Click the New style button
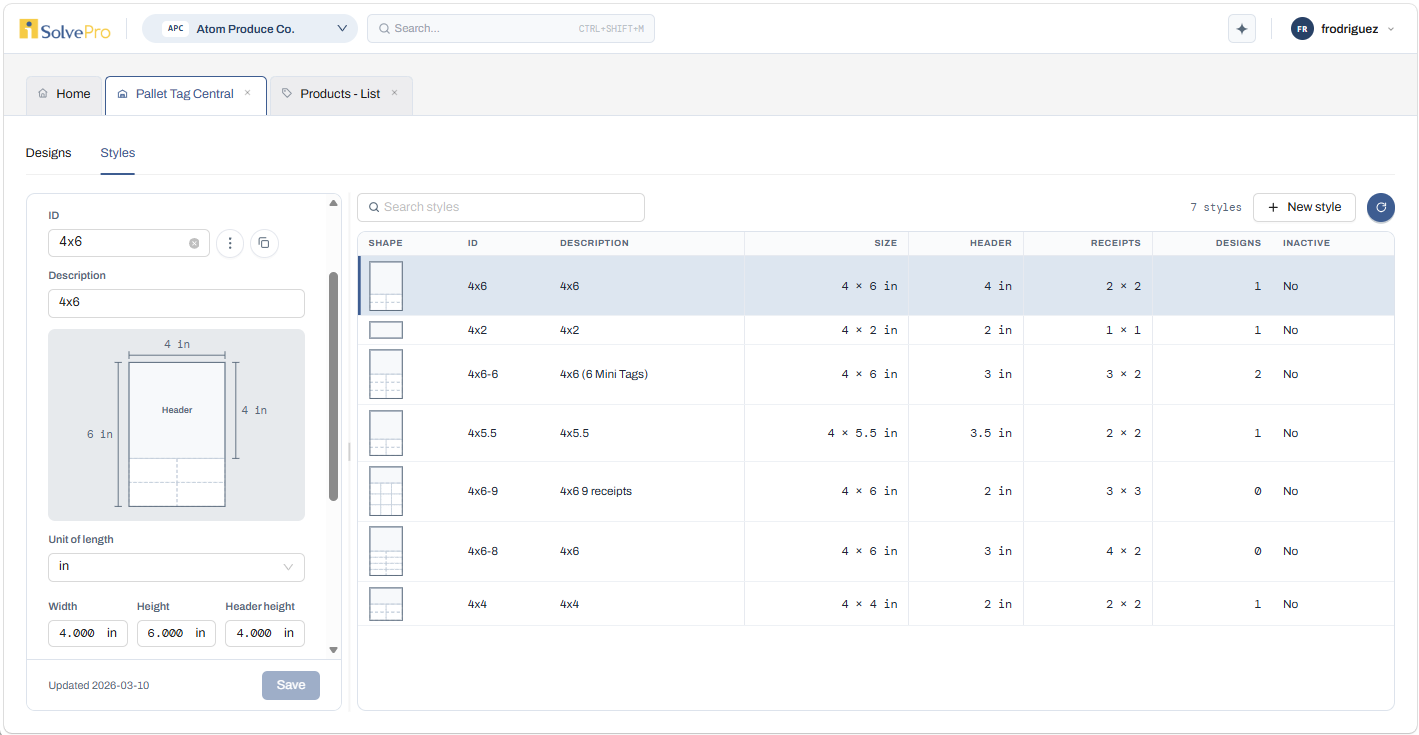 tap(1304, 207)
